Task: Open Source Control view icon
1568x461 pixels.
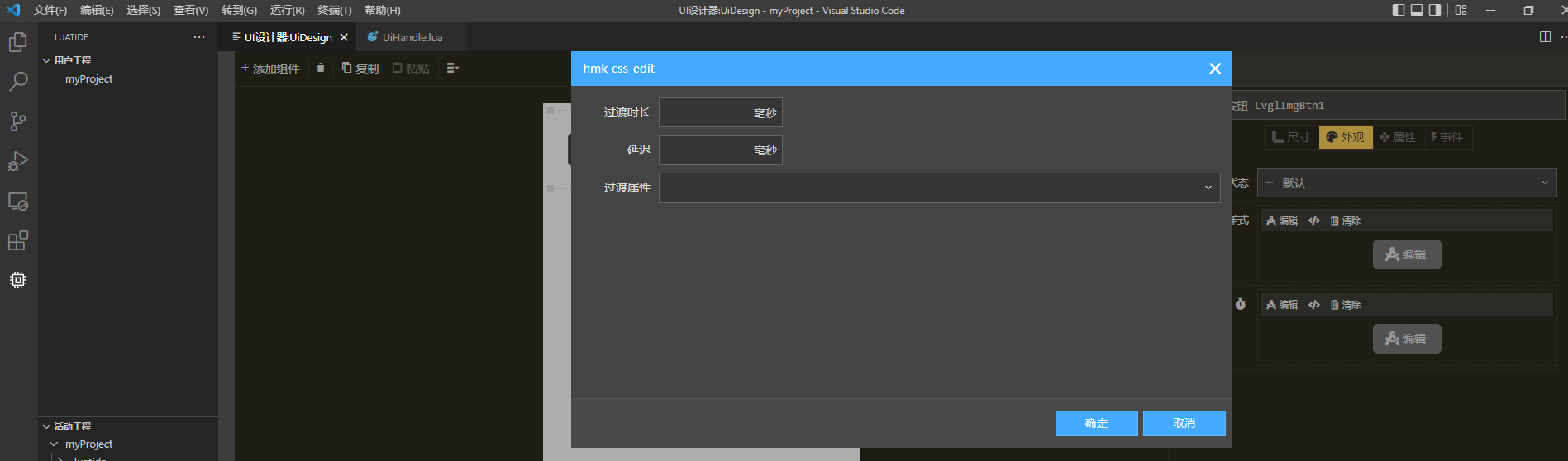Action: click(18, 121)
